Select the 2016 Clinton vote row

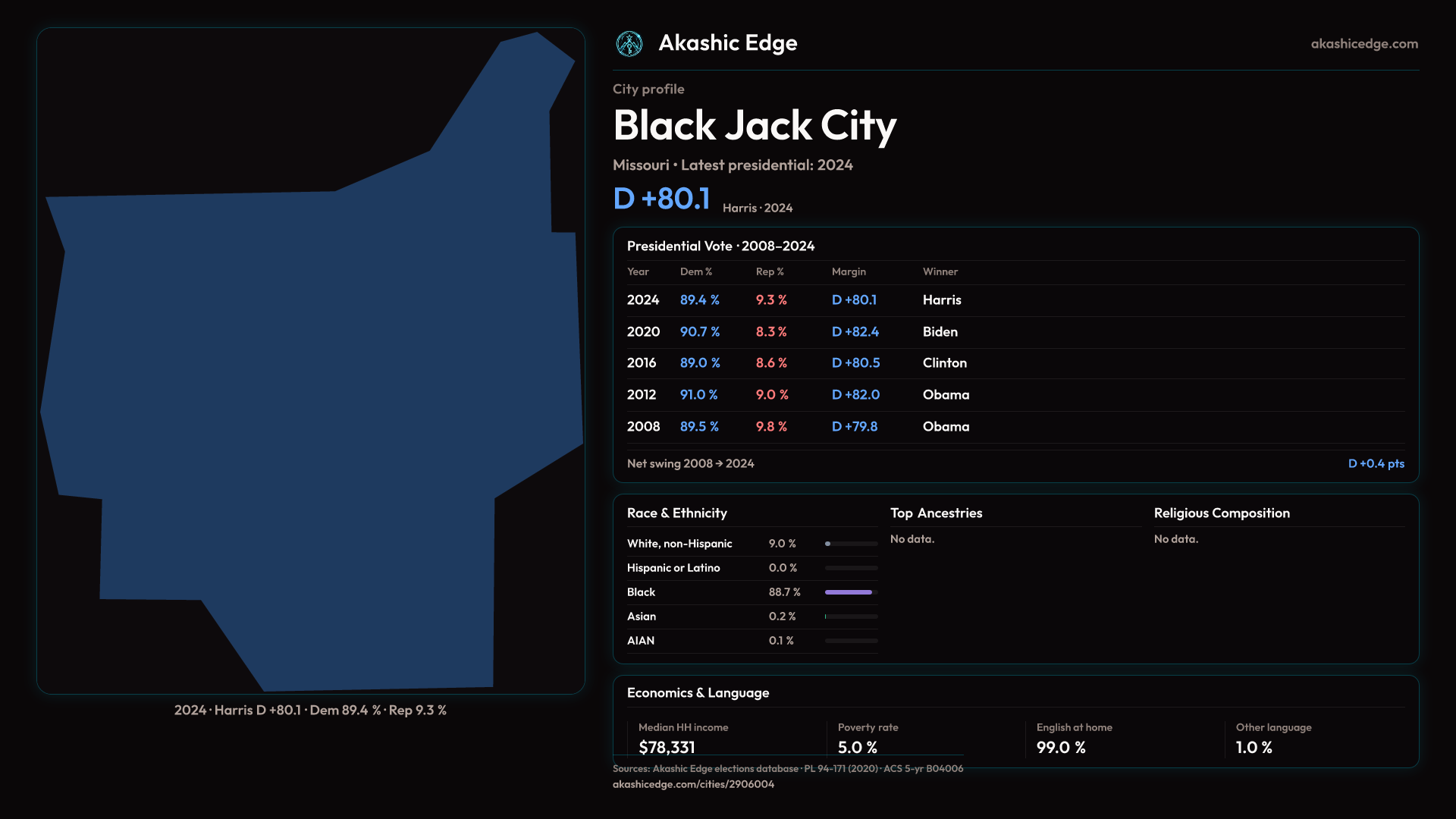click(x=1015, y=363)
